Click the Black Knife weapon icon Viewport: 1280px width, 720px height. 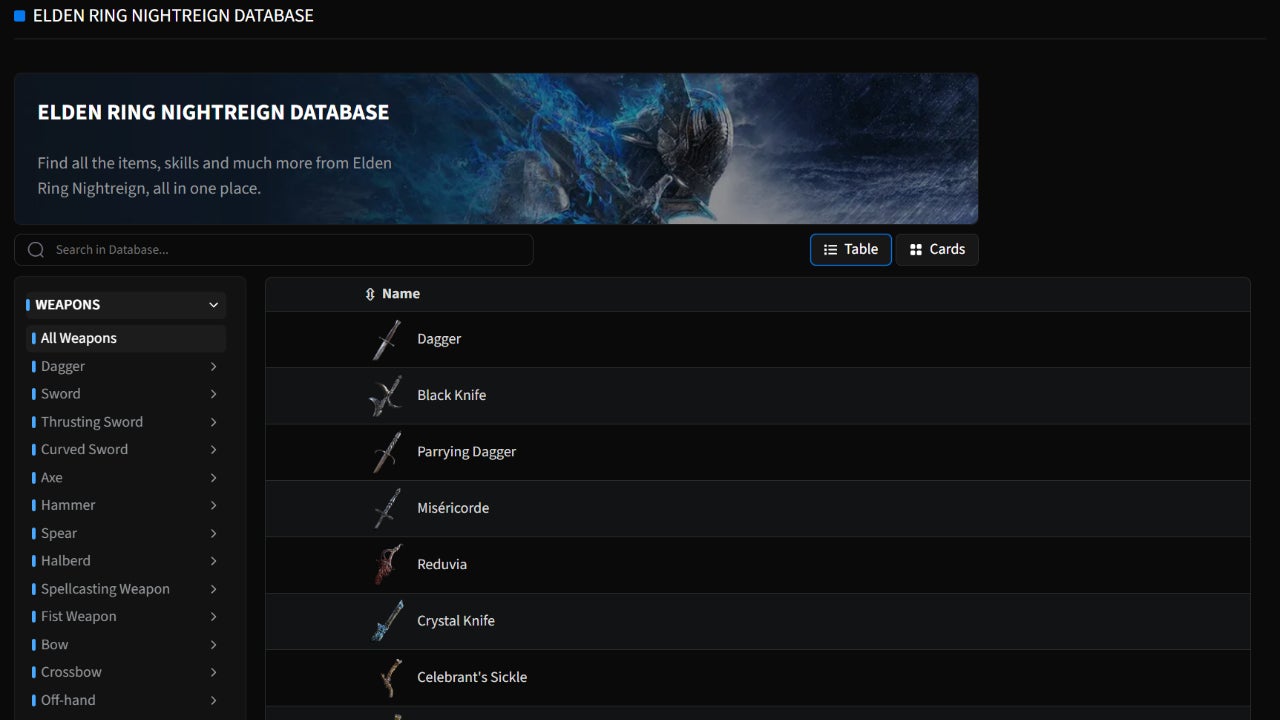point(386,396)
